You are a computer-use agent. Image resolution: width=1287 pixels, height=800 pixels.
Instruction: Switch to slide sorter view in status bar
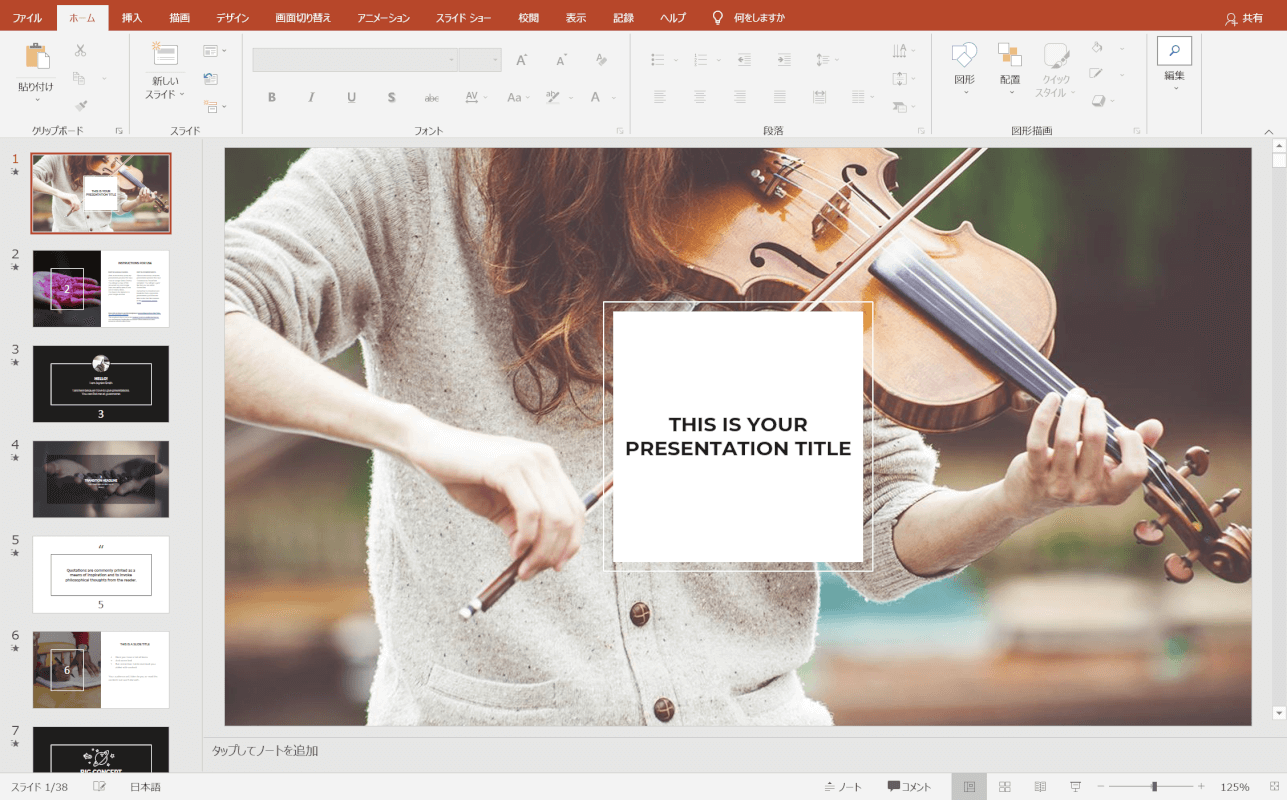point(1005,787)
